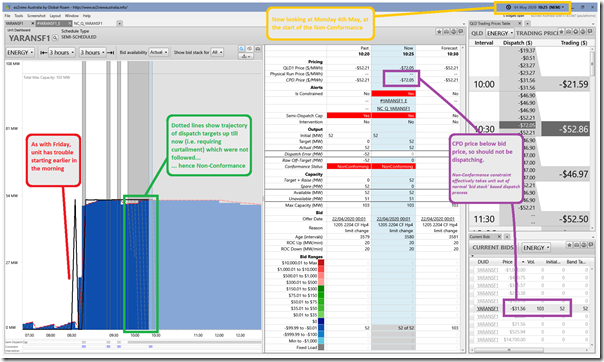Click the star favourite icon in dashboard header
Viewport: 604px width, 362px height.
click(439, 32)
